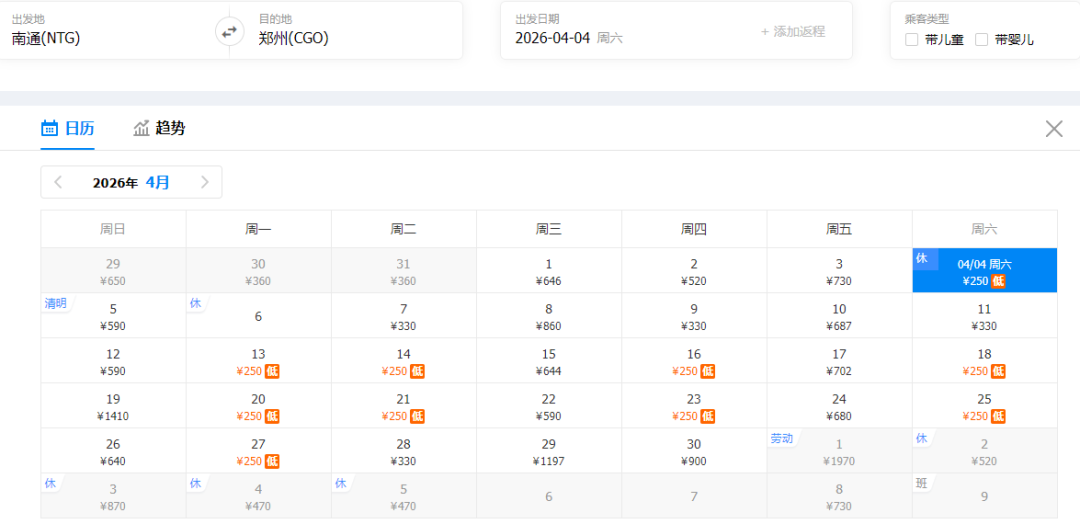1080x524 pixels.
Task: Pick April 29 with ¥1197 fare
Action: coord(548,452)
